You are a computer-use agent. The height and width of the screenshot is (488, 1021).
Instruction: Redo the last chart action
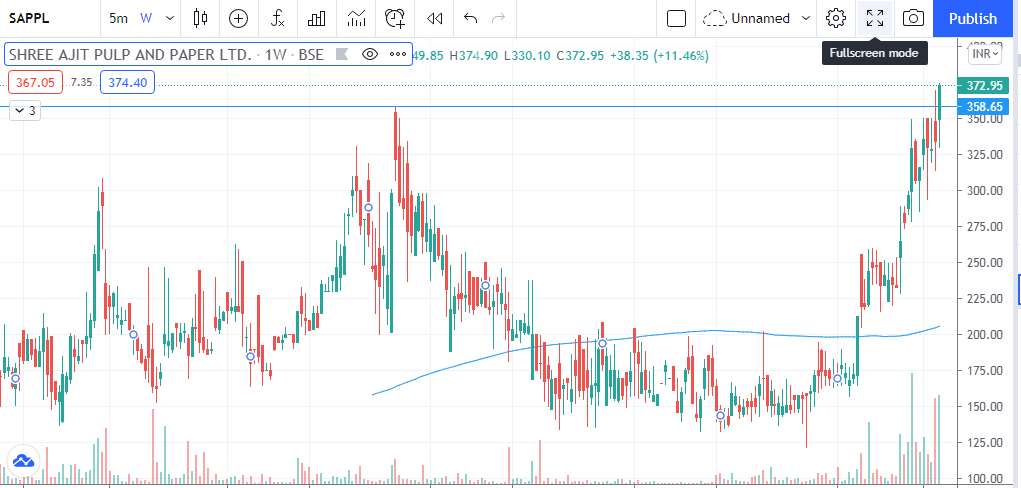[499, 18]
